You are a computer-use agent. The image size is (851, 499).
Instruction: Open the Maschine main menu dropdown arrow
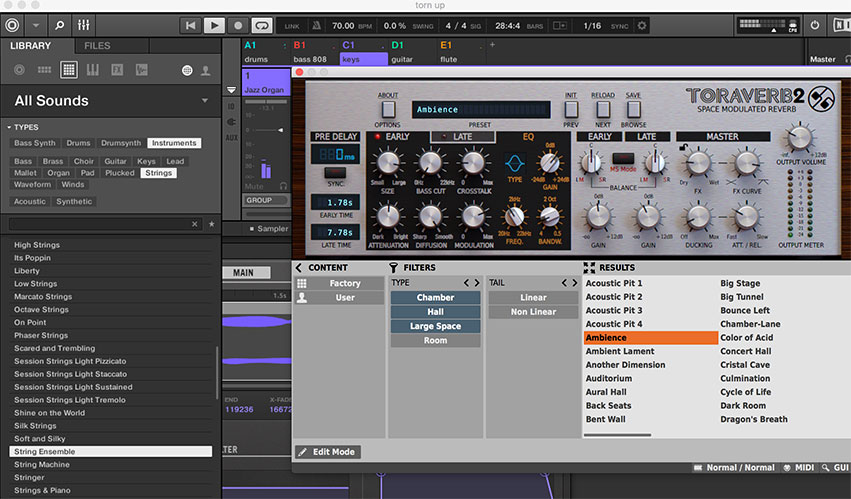(x=37, y=25)
